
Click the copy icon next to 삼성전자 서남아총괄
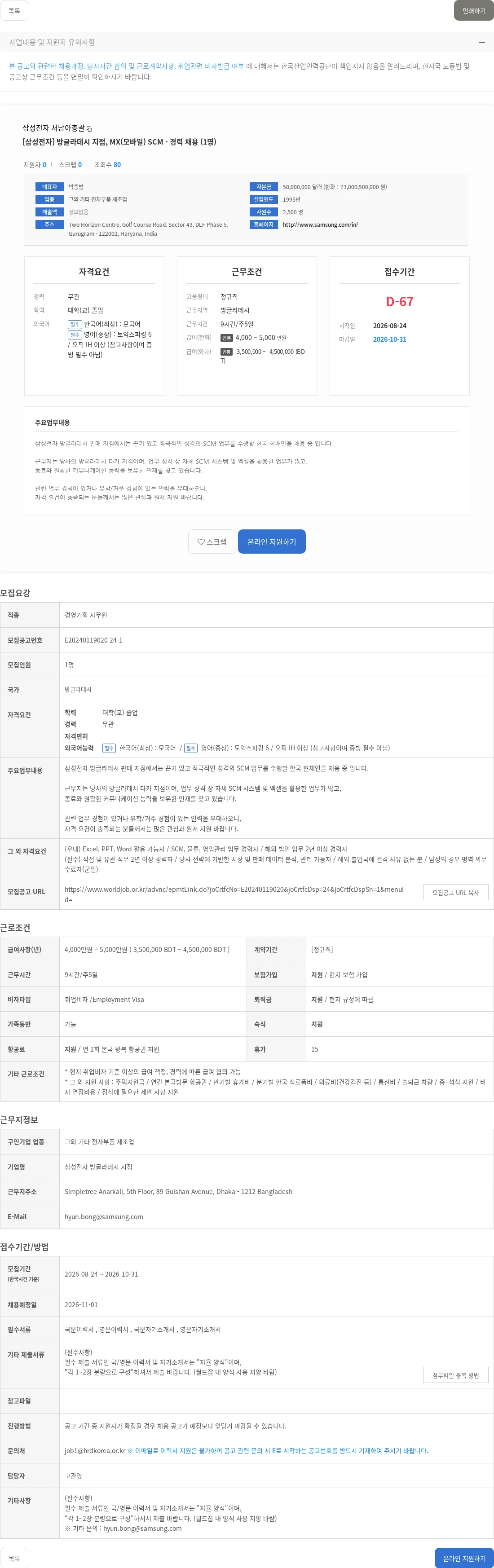coord(89,129)
